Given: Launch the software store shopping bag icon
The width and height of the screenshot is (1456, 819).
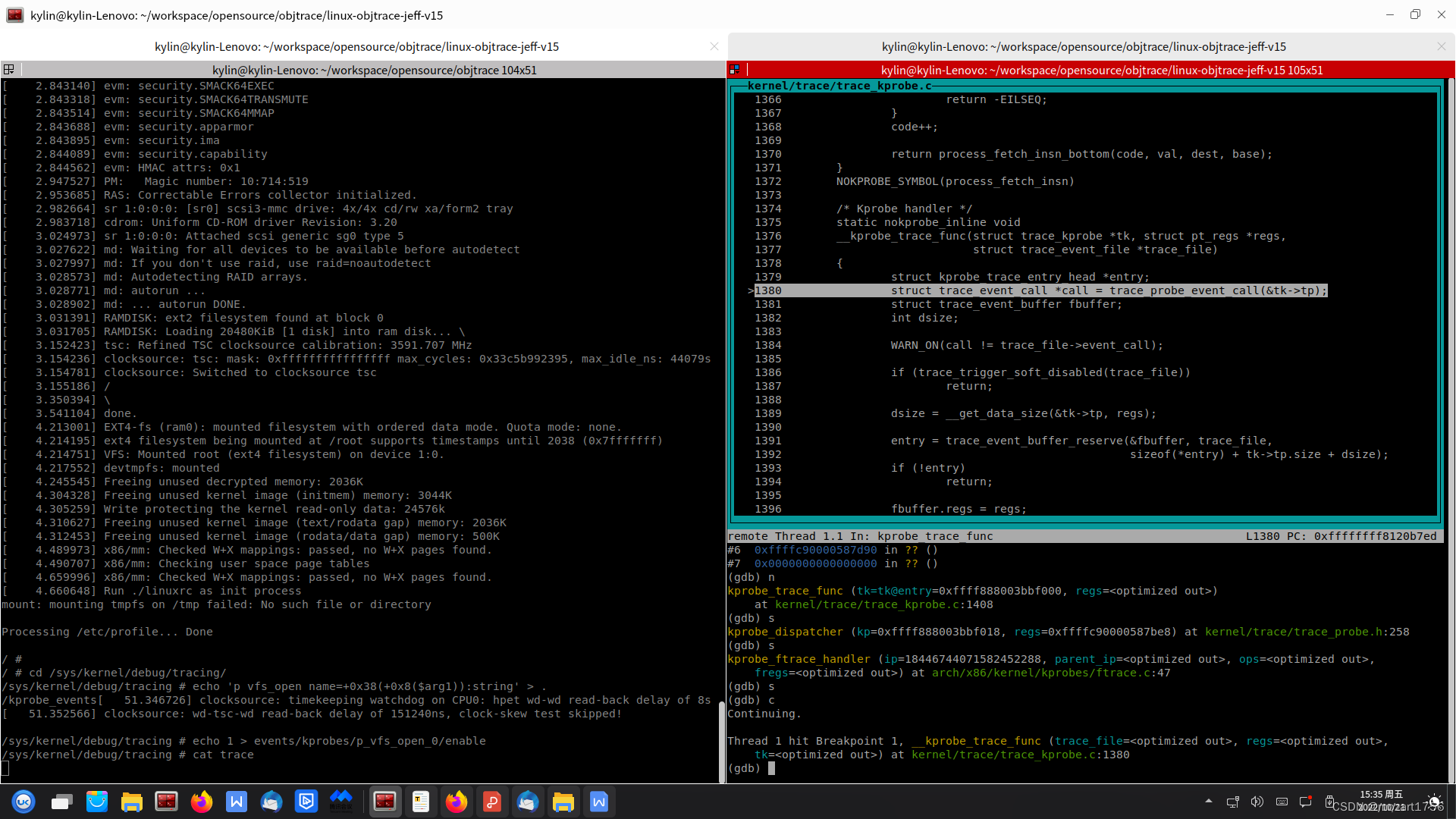Looking at the screenshot, I should click(96, 802).
